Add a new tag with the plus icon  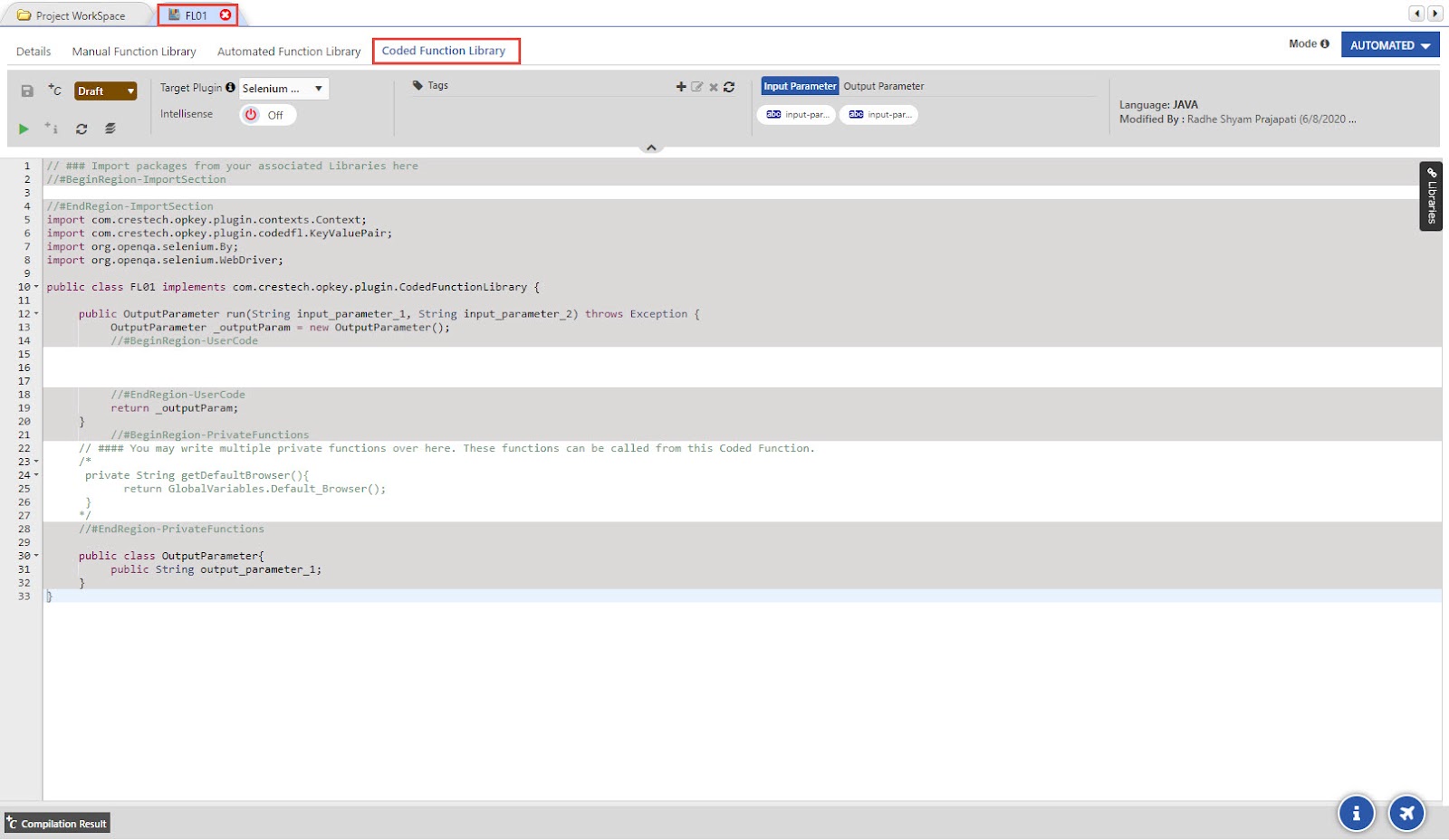pos(681,87)
